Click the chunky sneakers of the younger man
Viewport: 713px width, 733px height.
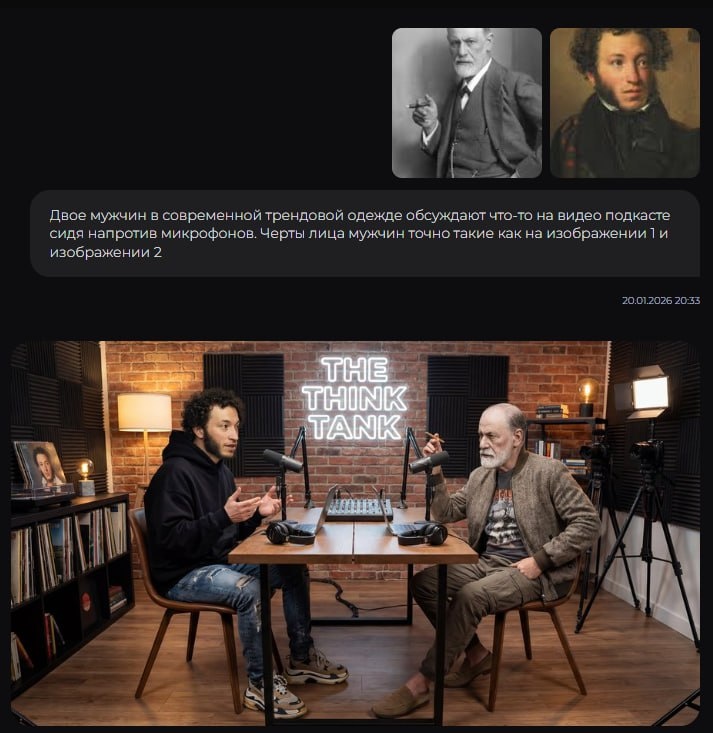pos(296,683)
